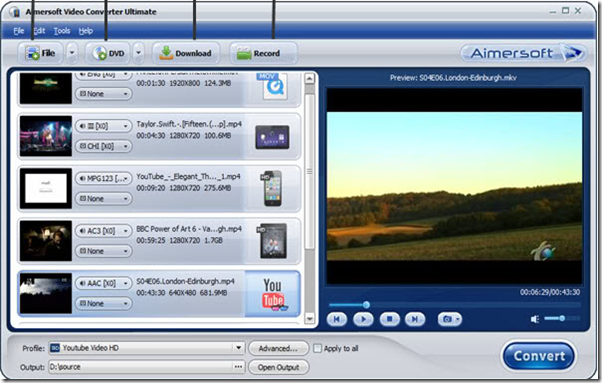Click the Add File toolbar button
Viewport: 602px width, 383px height.
click(40, 53)
